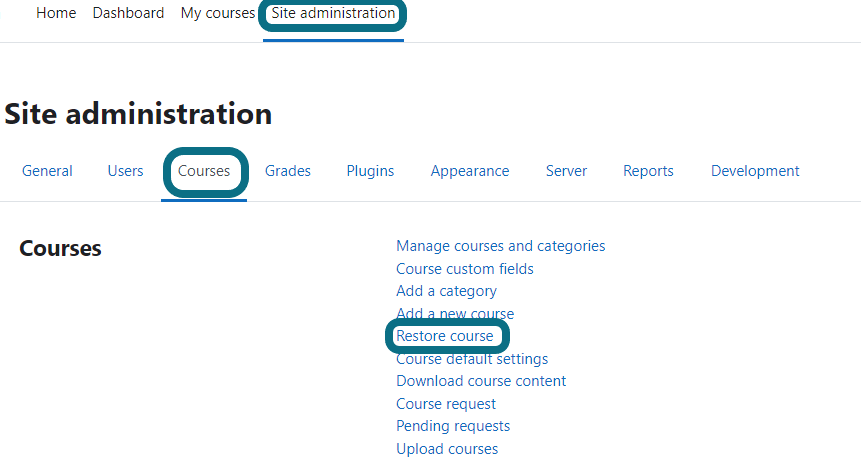Open Manage courses and categories link
Screen dimensions: 861x464
click(501, 246)
